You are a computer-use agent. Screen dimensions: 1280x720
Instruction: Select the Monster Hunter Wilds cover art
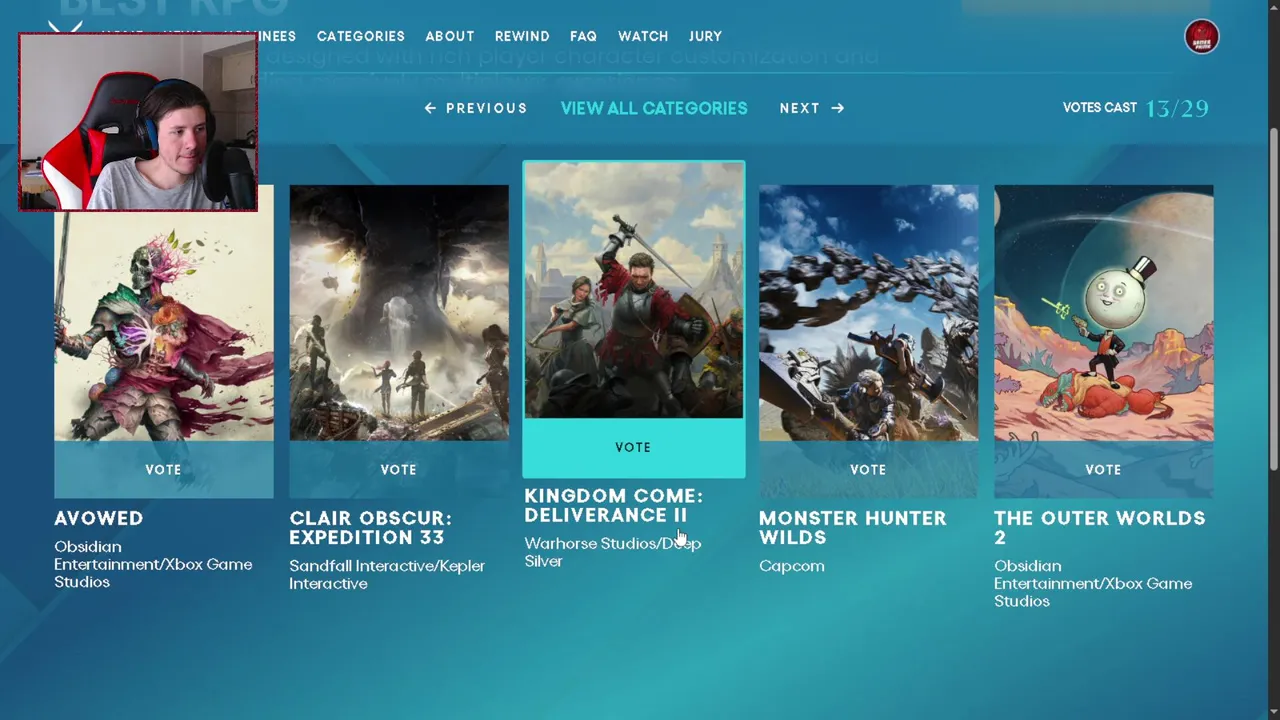pyautogui.click(x=869, y=313)
